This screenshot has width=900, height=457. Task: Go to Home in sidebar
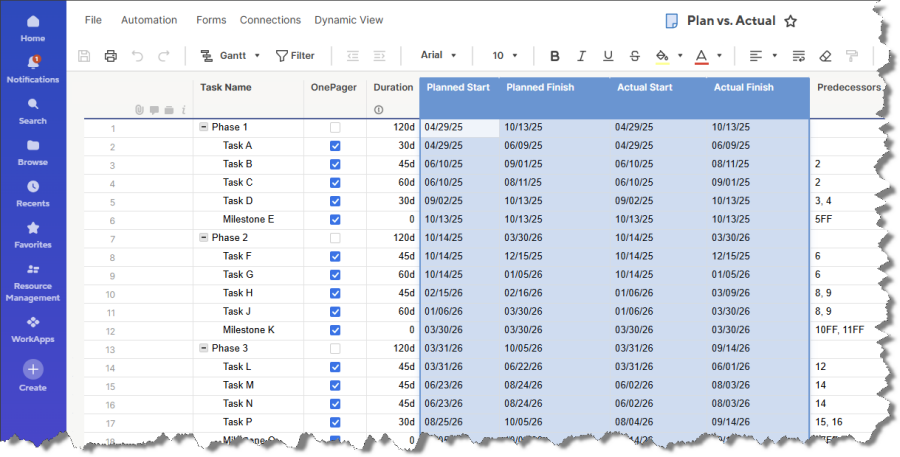[33, 29]
